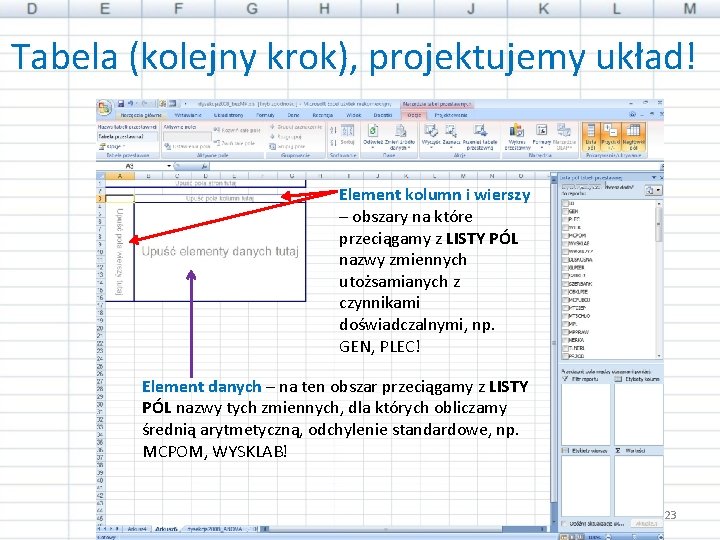The height and width of the screenshot is (540, 720).
Task: Click Upuść elementy danych tutaj area
Action: click(220, 252)
